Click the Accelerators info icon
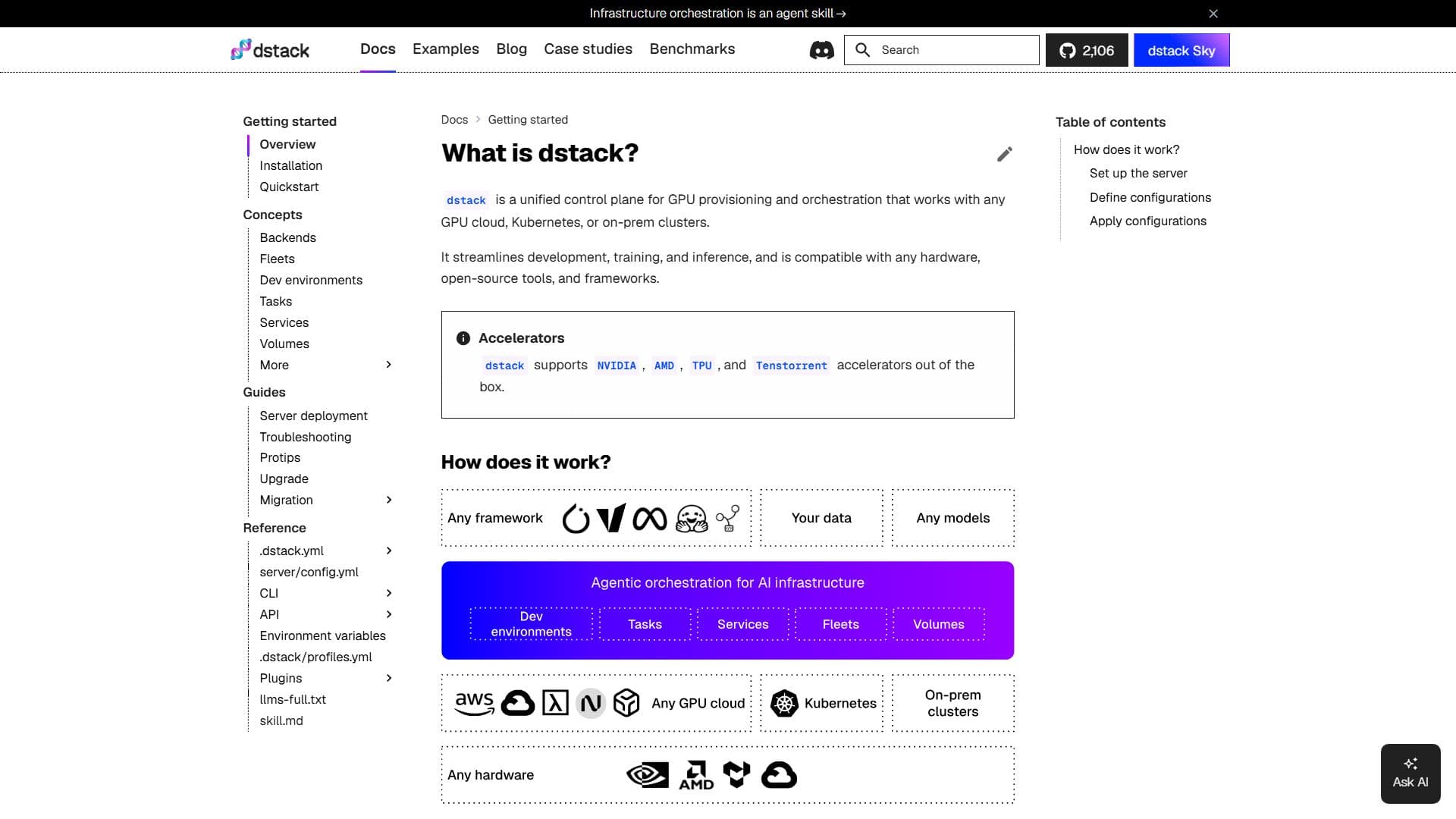Screen dimensions: 1456x819 click(463, 338)
